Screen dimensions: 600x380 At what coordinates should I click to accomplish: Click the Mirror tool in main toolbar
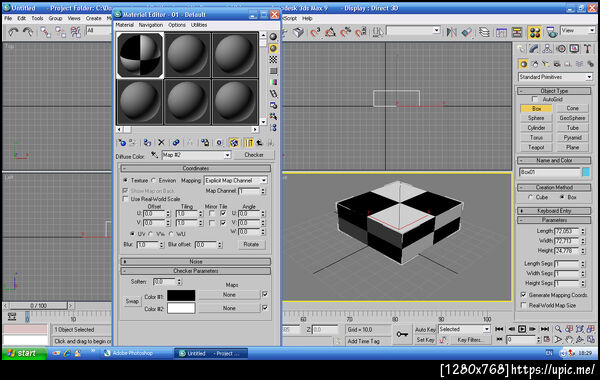click(452, 32)
